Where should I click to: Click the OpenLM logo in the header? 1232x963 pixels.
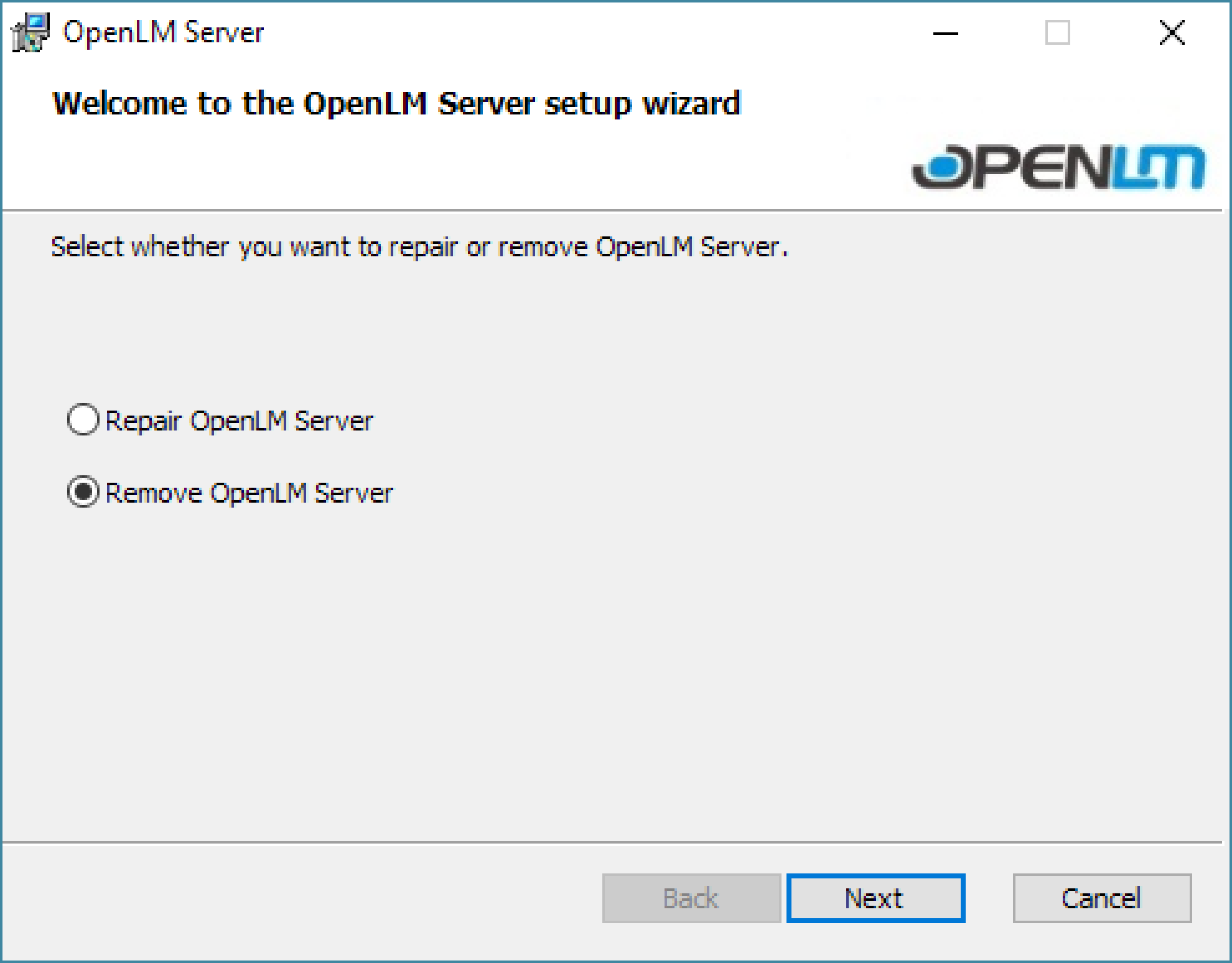(x=1058, y=166)
